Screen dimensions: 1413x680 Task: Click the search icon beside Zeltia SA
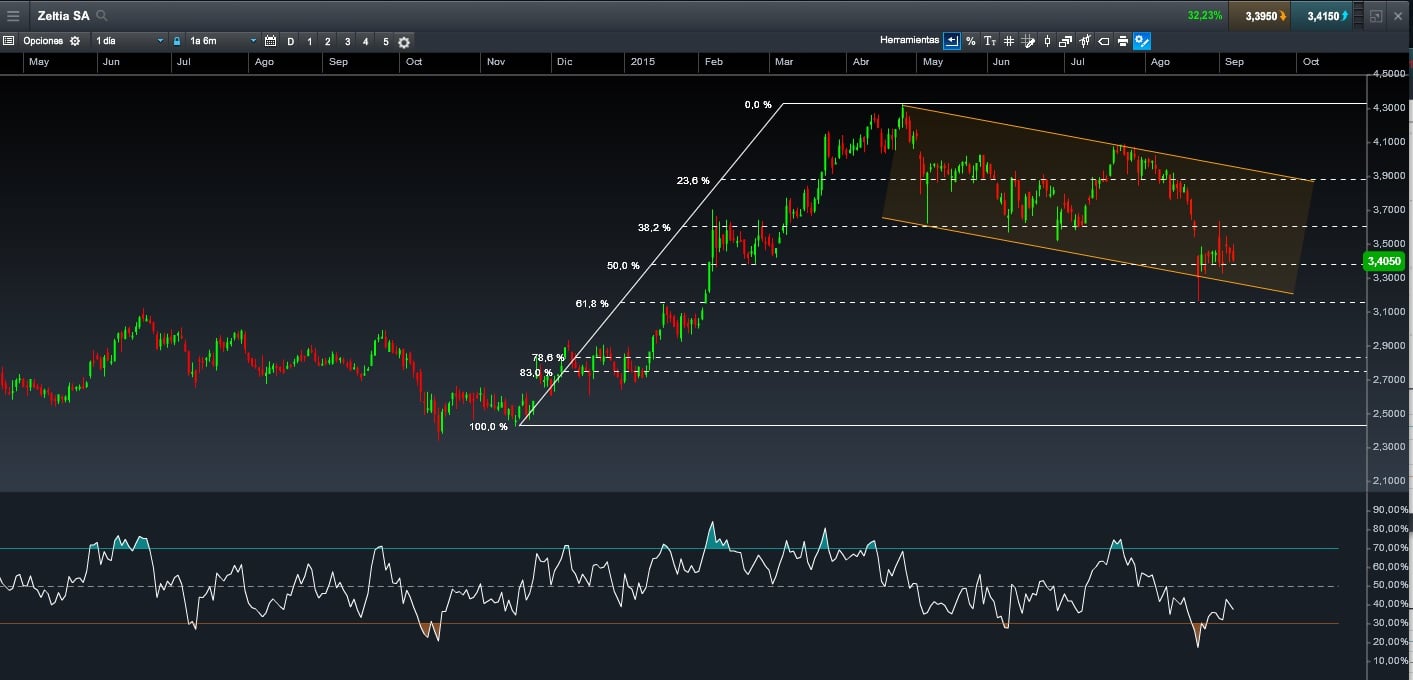[x=102, y=16]
